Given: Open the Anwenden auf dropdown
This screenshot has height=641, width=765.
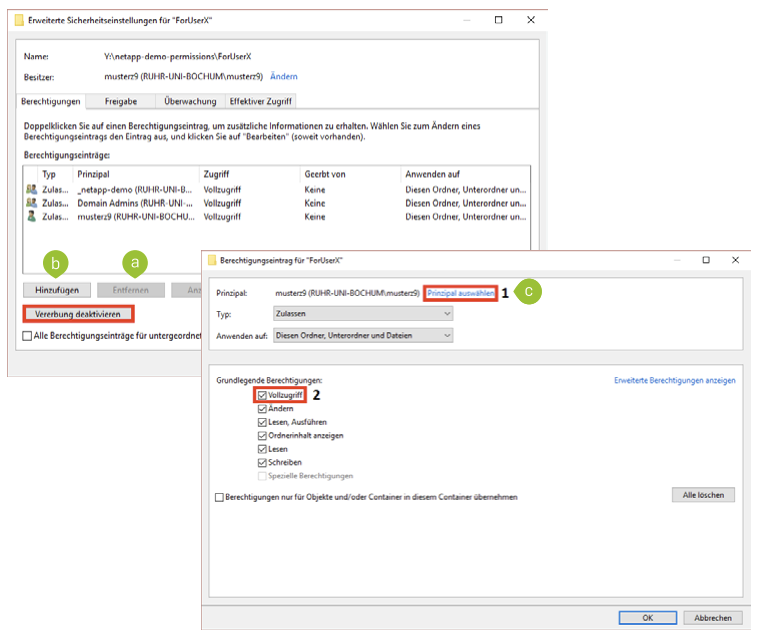Looking at the screenshot, I should [x=363, y=336].
